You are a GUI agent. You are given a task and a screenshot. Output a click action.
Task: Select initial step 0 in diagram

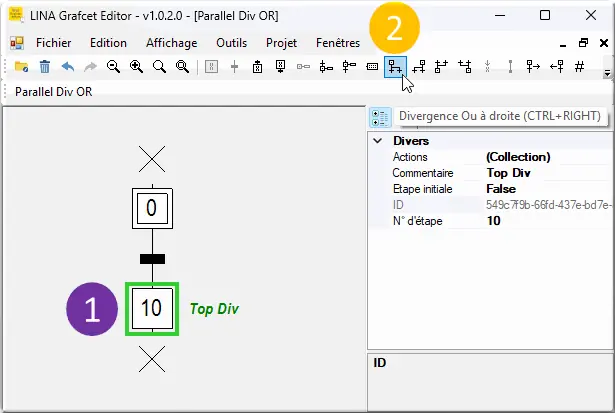coord(153,208)
